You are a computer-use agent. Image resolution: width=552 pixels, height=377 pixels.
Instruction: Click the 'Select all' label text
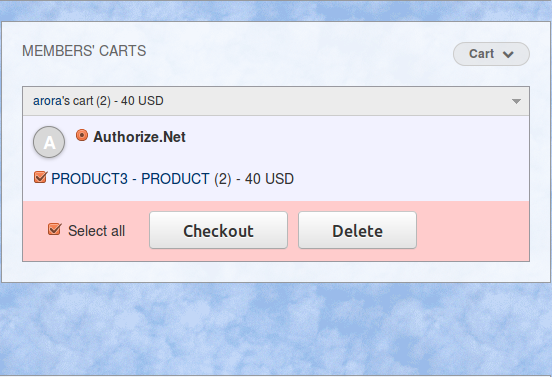(96, 231)
